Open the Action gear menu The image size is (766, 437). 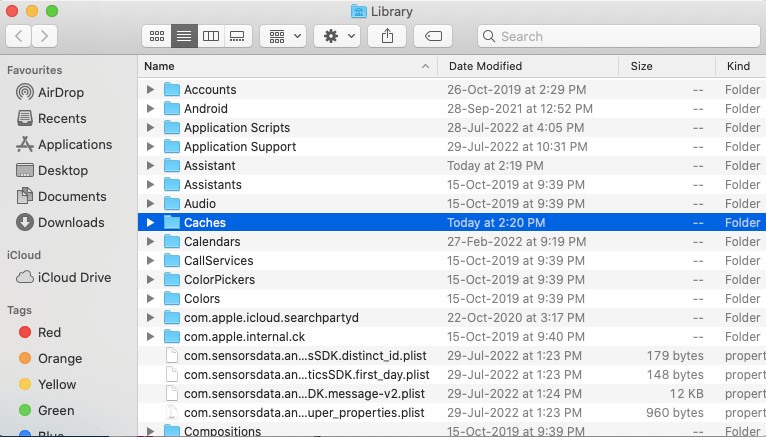[337, 36]
